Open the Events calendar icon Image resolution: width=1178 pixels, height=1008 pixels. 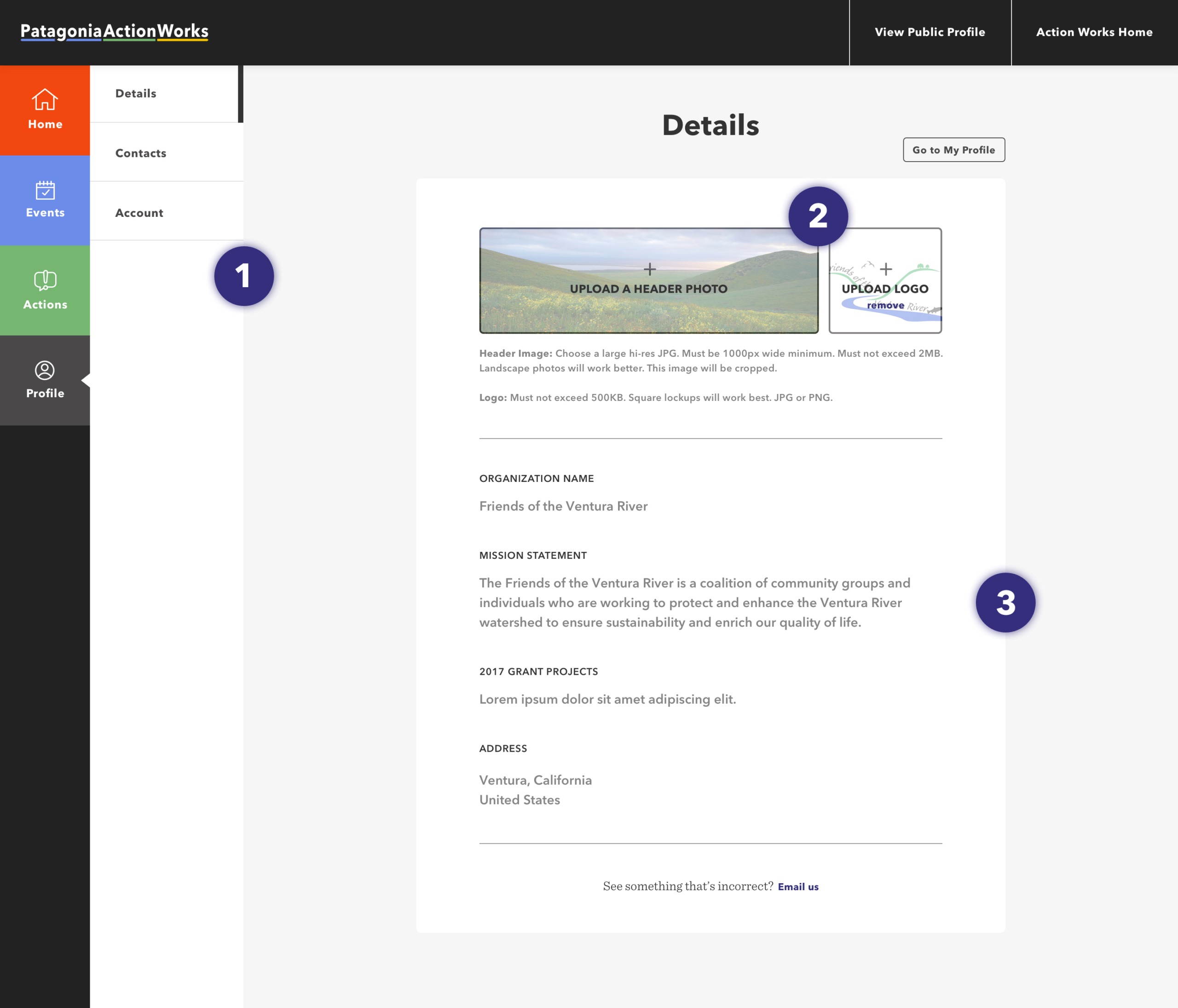tap(45, 191)
